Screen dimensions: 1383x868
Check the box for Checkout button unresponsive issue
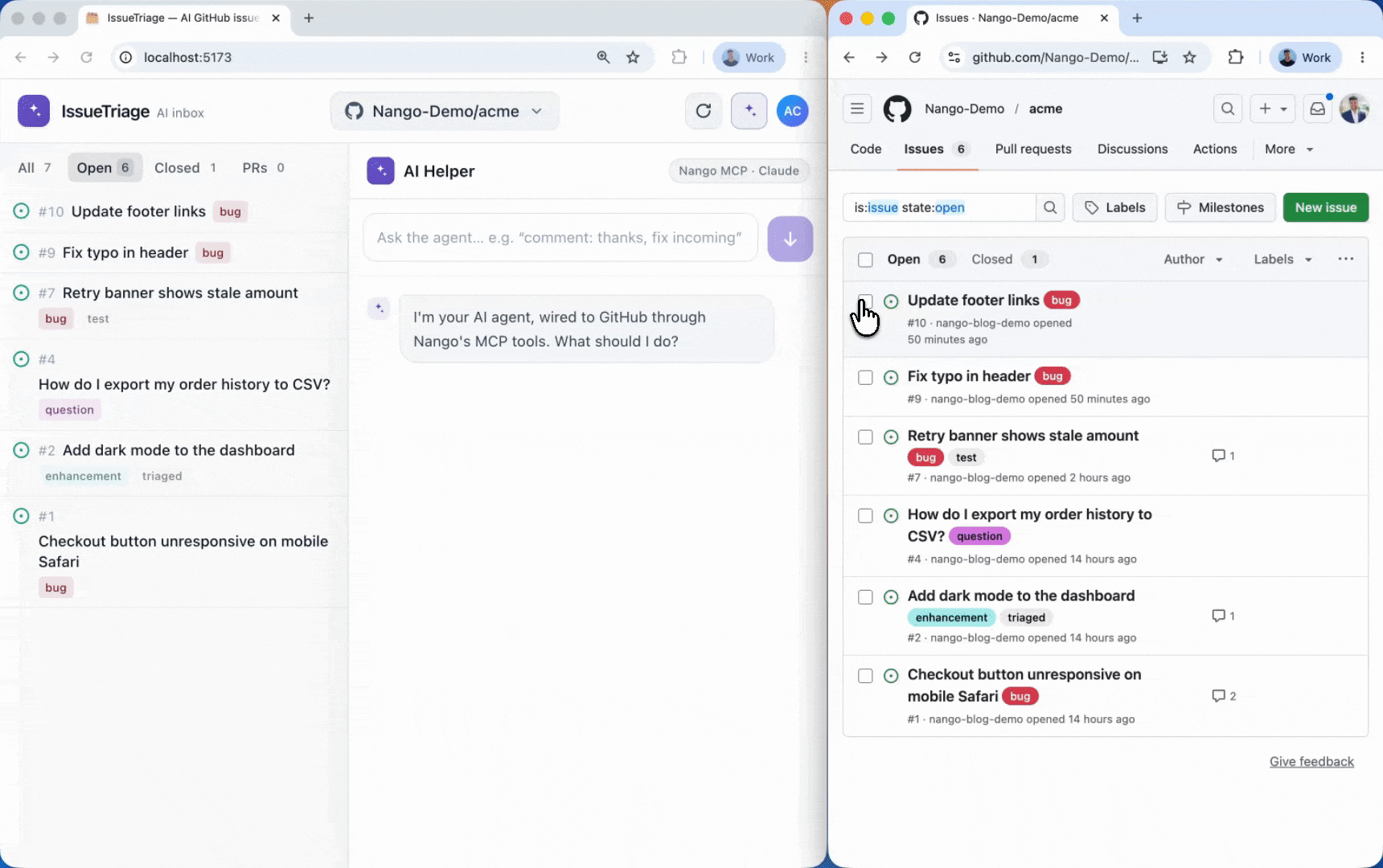tap(865, 675)
